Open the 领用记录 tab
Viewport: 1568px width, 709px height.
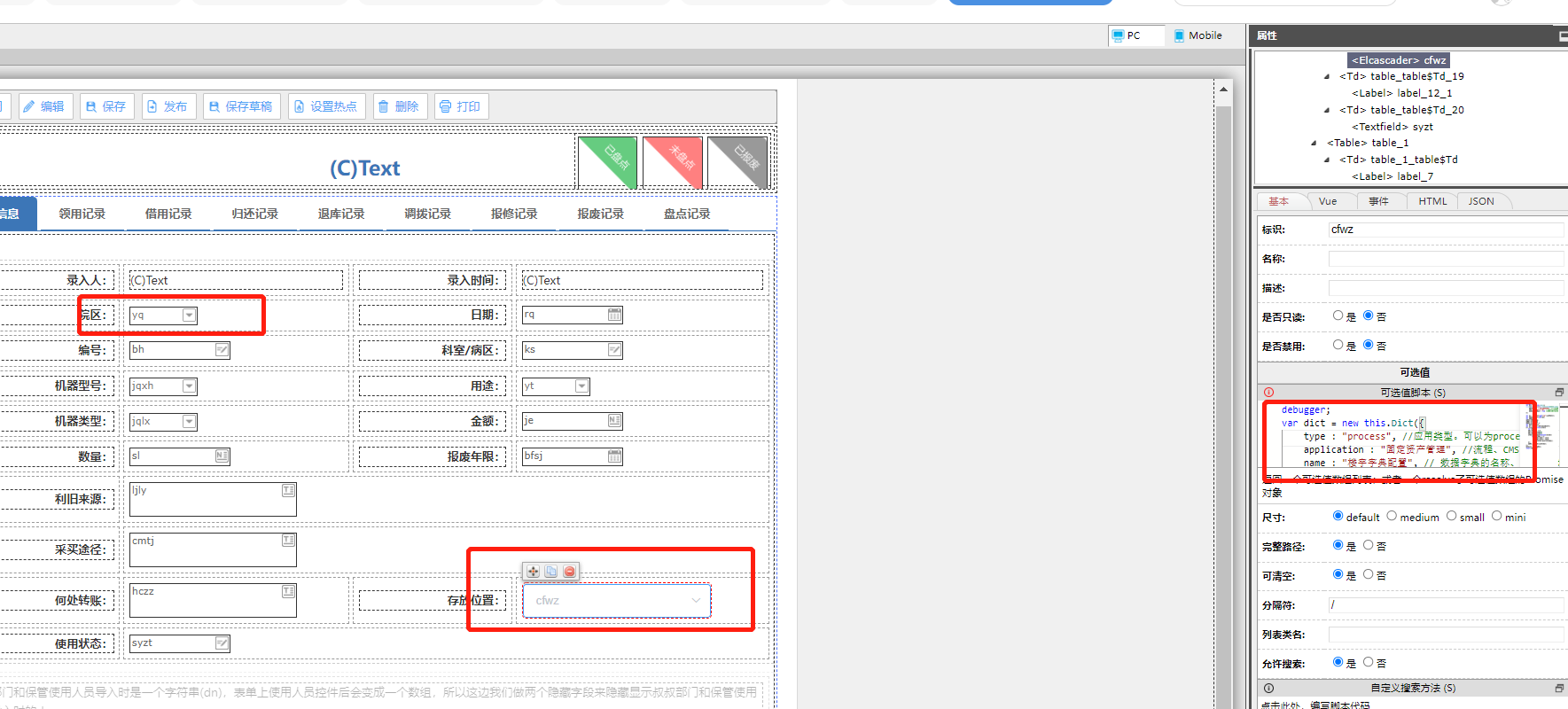click(x=82, y=214)
